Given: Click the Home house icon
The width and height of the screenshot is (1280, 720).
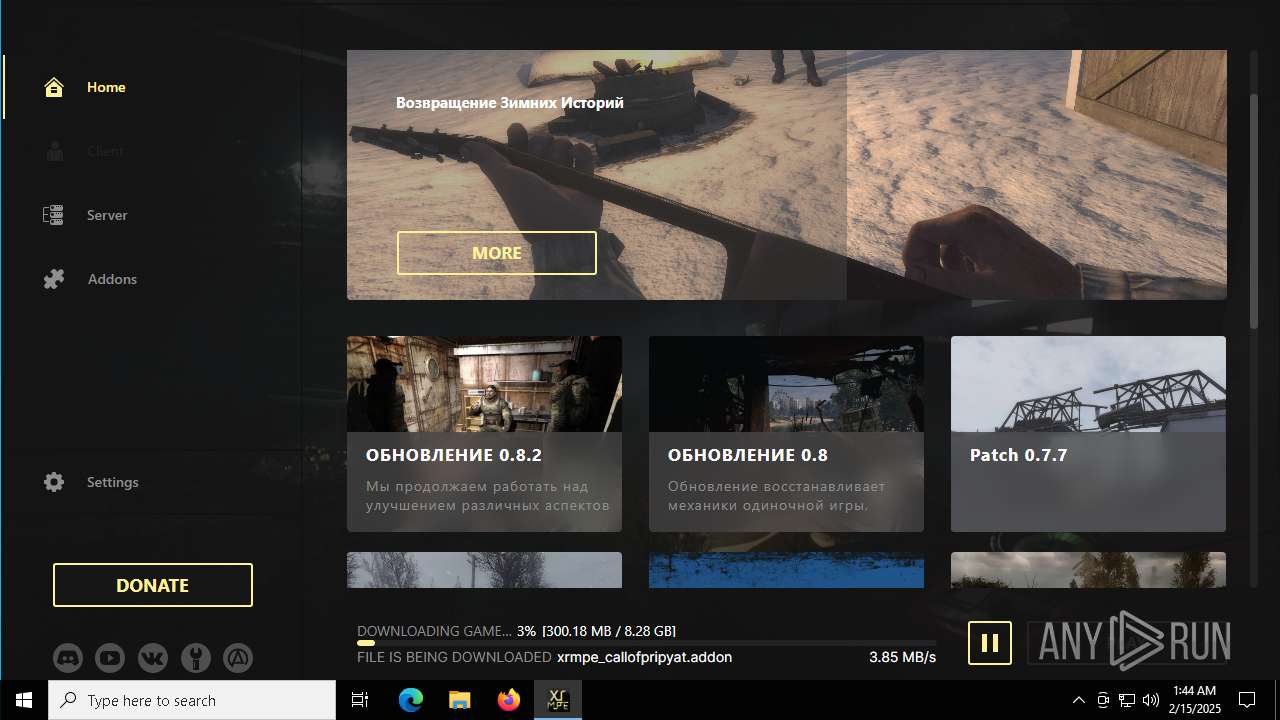Looking at the screenshot, I should tap(54, 87).
